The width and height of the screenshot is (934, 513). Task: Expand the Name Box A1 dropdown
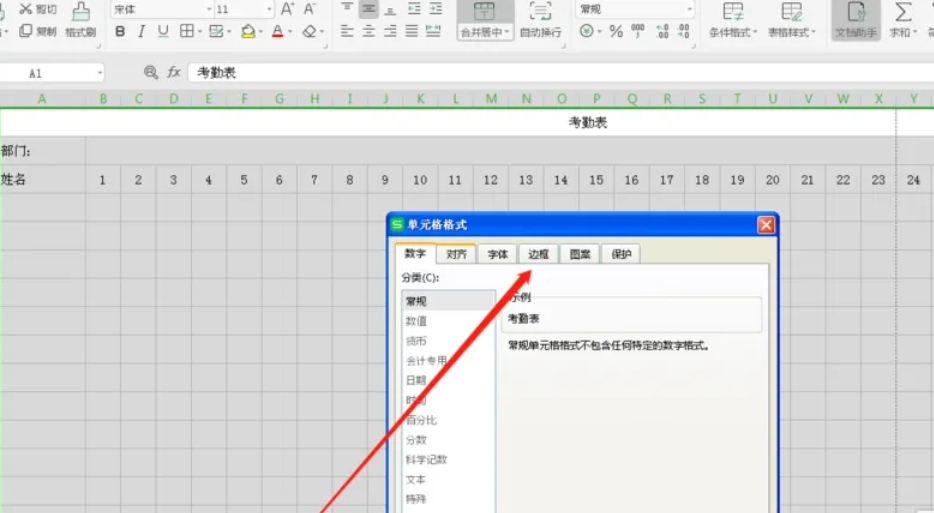100,73
